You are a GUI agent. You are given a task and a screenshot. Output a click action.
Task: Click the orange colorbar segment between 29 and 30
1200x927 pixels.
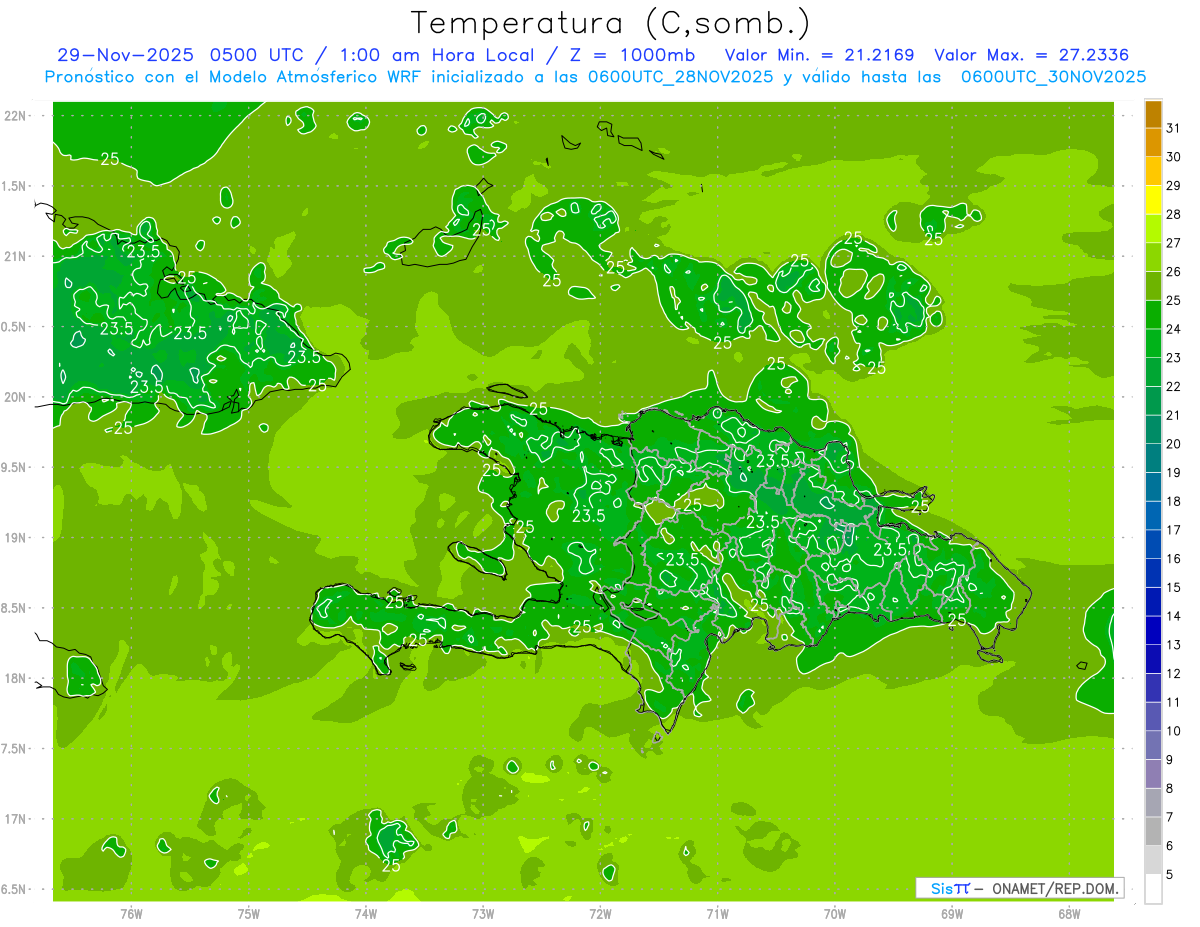coord(1153,171)
